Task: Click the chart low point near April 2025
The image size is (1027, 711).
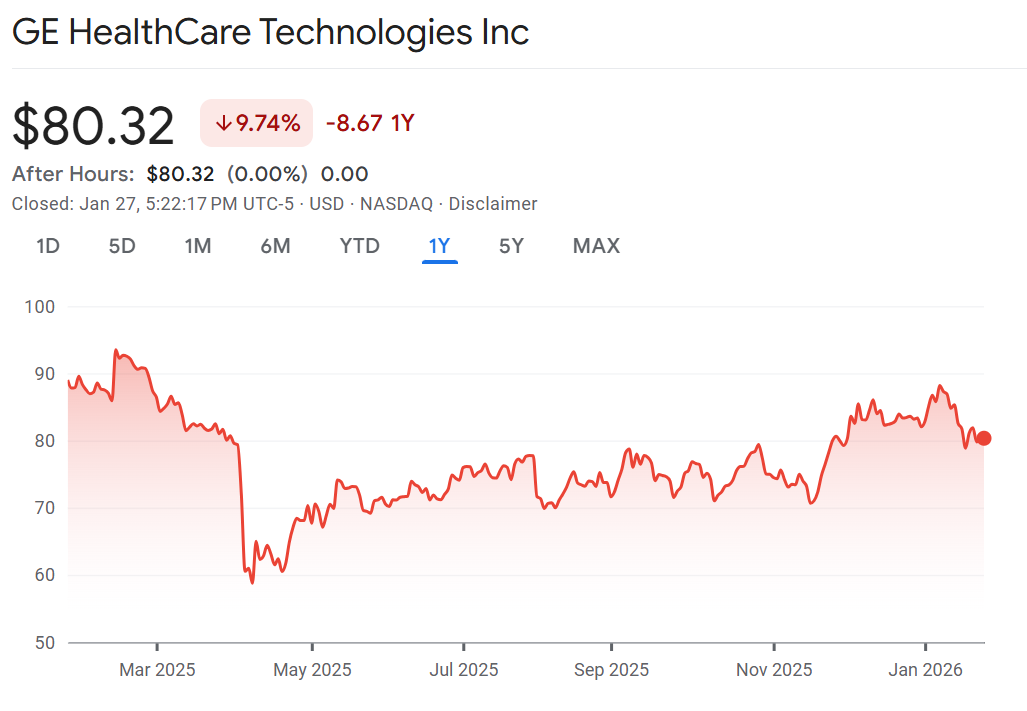Action: [x=252, y=582]
